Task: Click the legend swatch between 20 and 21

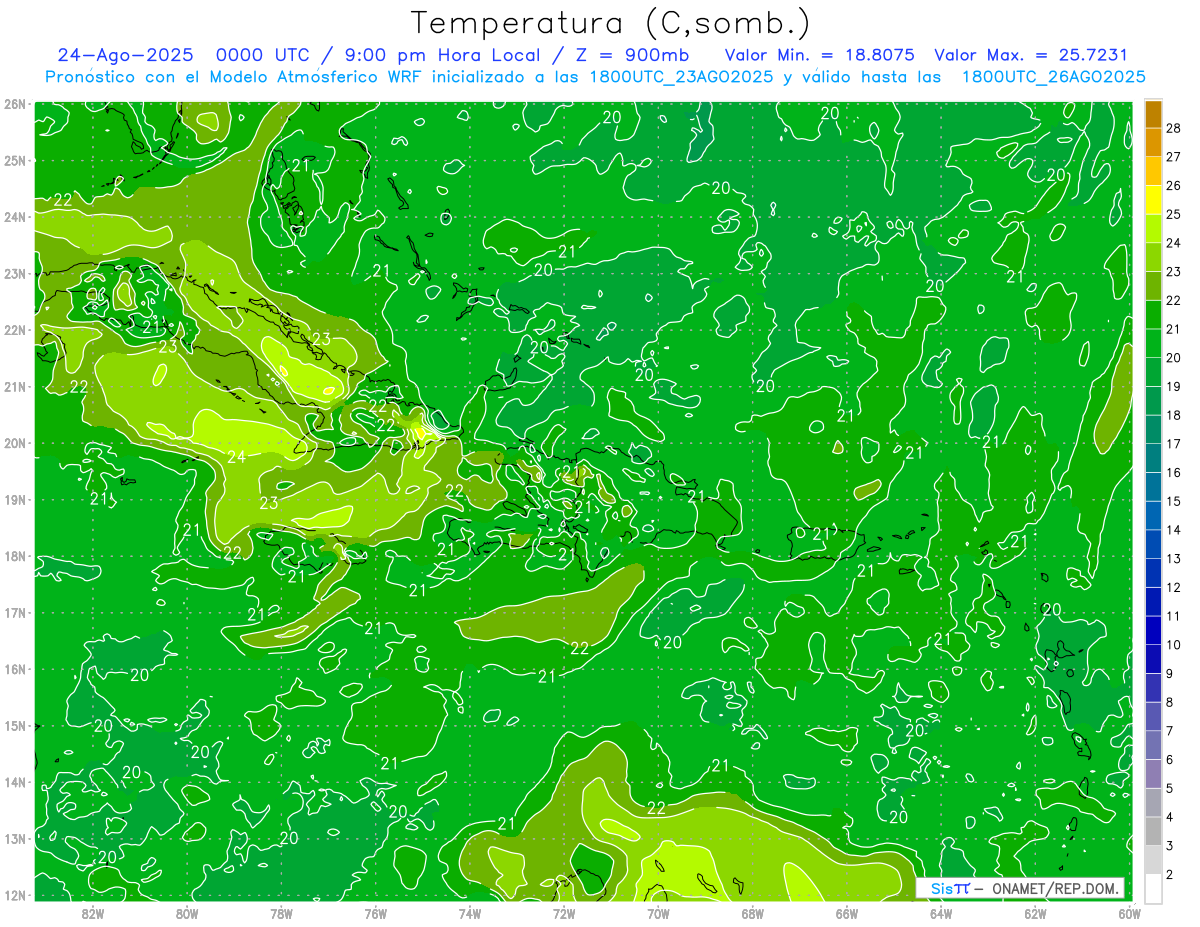Action: coord(1153,343)
